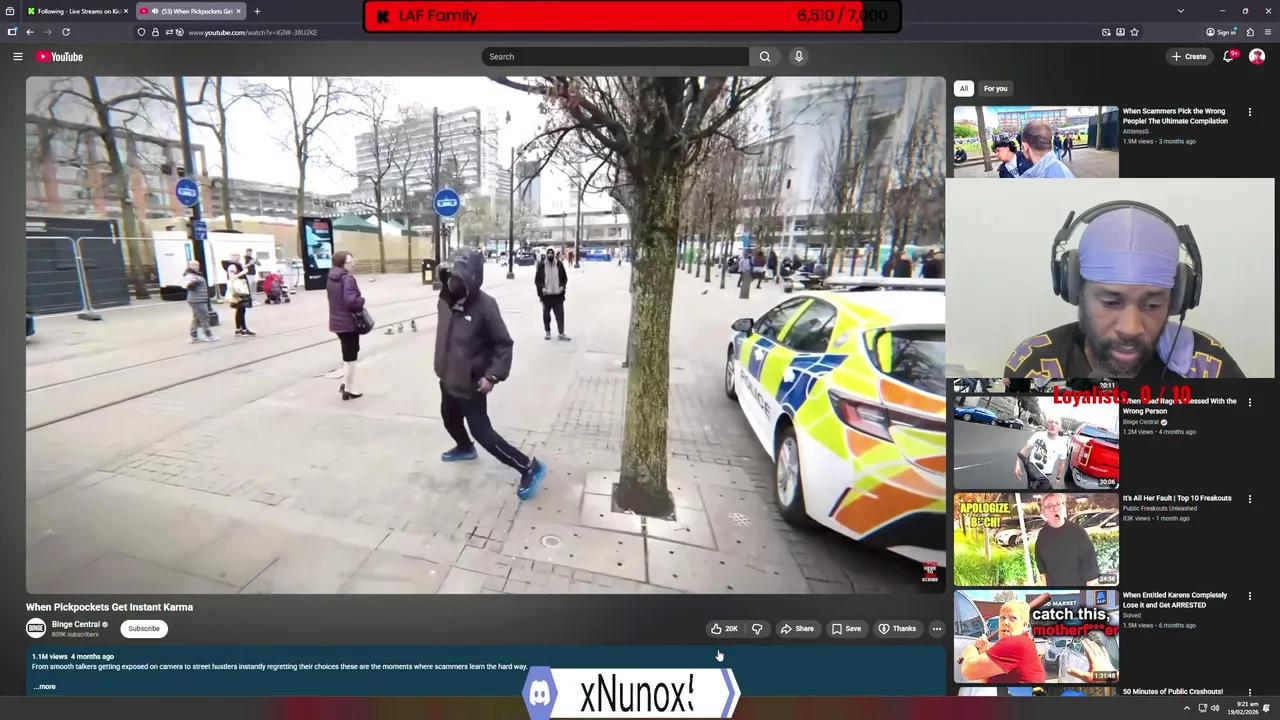
Task: Close the When Pickpockets YouTube tab
Action: pos(238,11)
